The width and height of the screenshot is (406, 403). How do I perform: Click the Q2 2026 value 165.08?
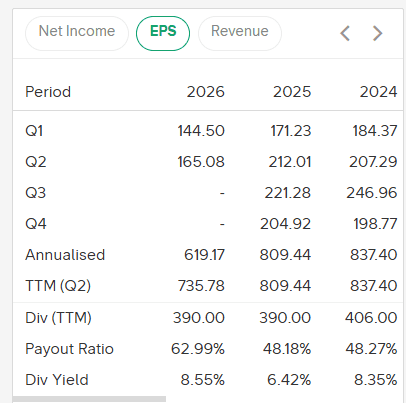201,162
